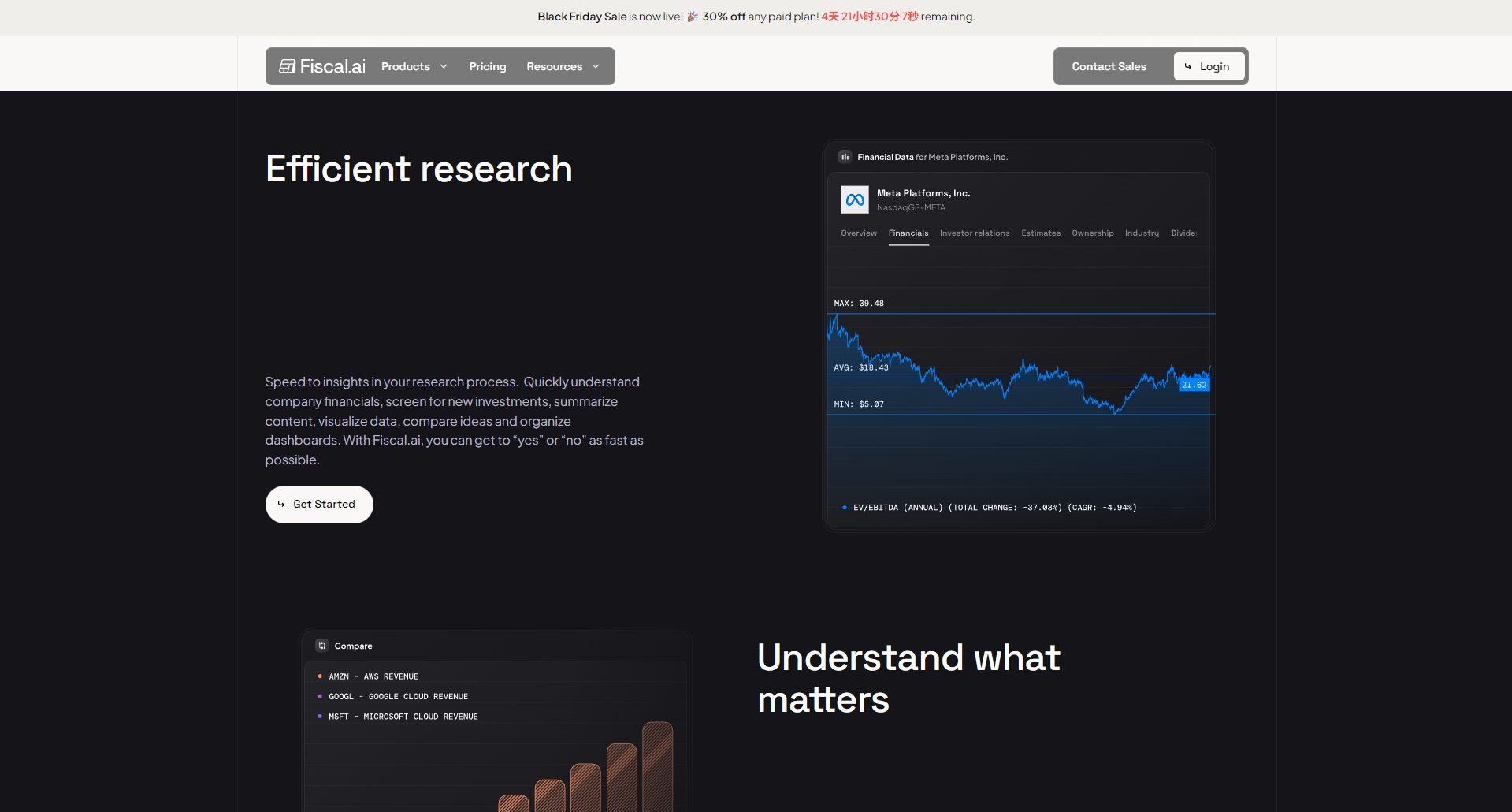Expand the Resources dropdown
Screen dimensions: 1512x812
(x=563, y=66)
